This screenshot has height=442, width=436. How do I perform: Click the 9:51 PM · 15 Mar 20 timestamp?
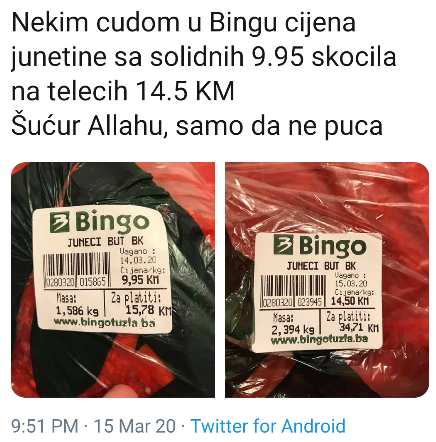point(94,426)
